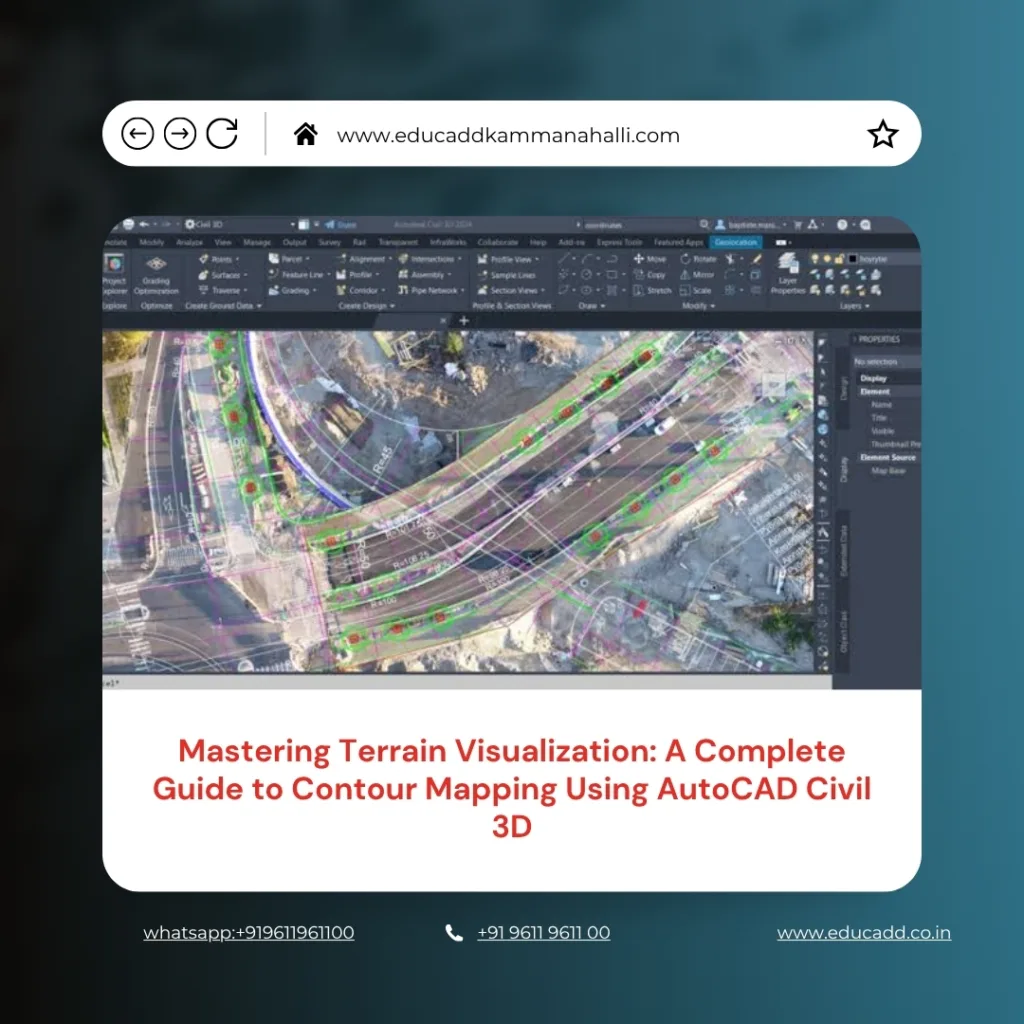
Task: Select the Scale tool
Action: click(696, 290)
